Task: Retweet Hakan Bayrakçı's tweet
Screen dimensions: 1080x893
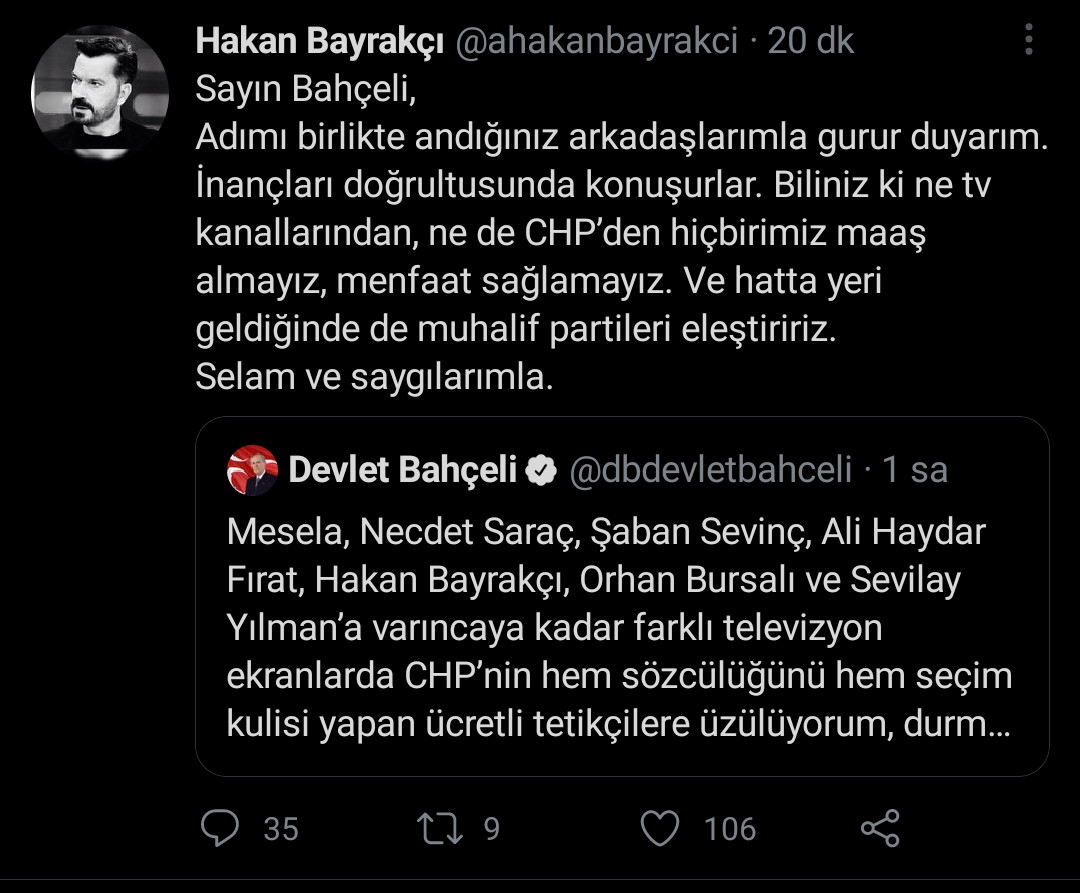Action: click(x=438, y=829)
